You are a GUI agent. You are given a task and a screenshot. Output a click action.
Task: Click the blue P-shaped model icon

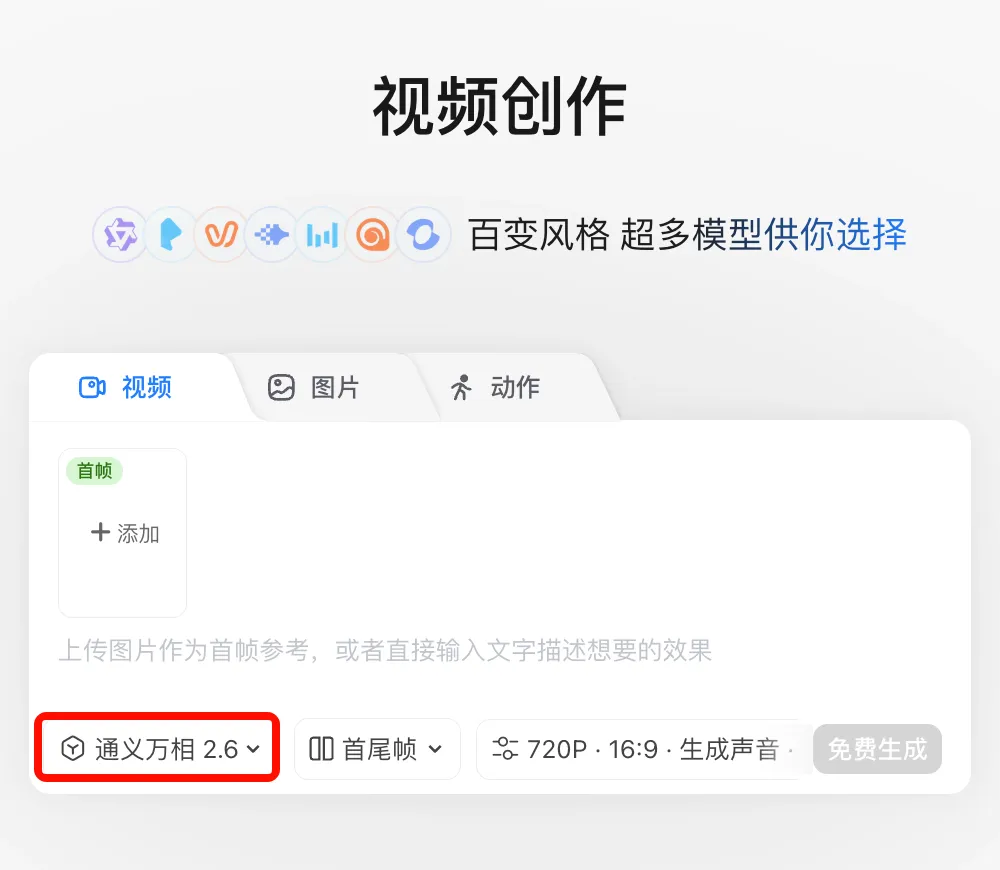point(171,235)
